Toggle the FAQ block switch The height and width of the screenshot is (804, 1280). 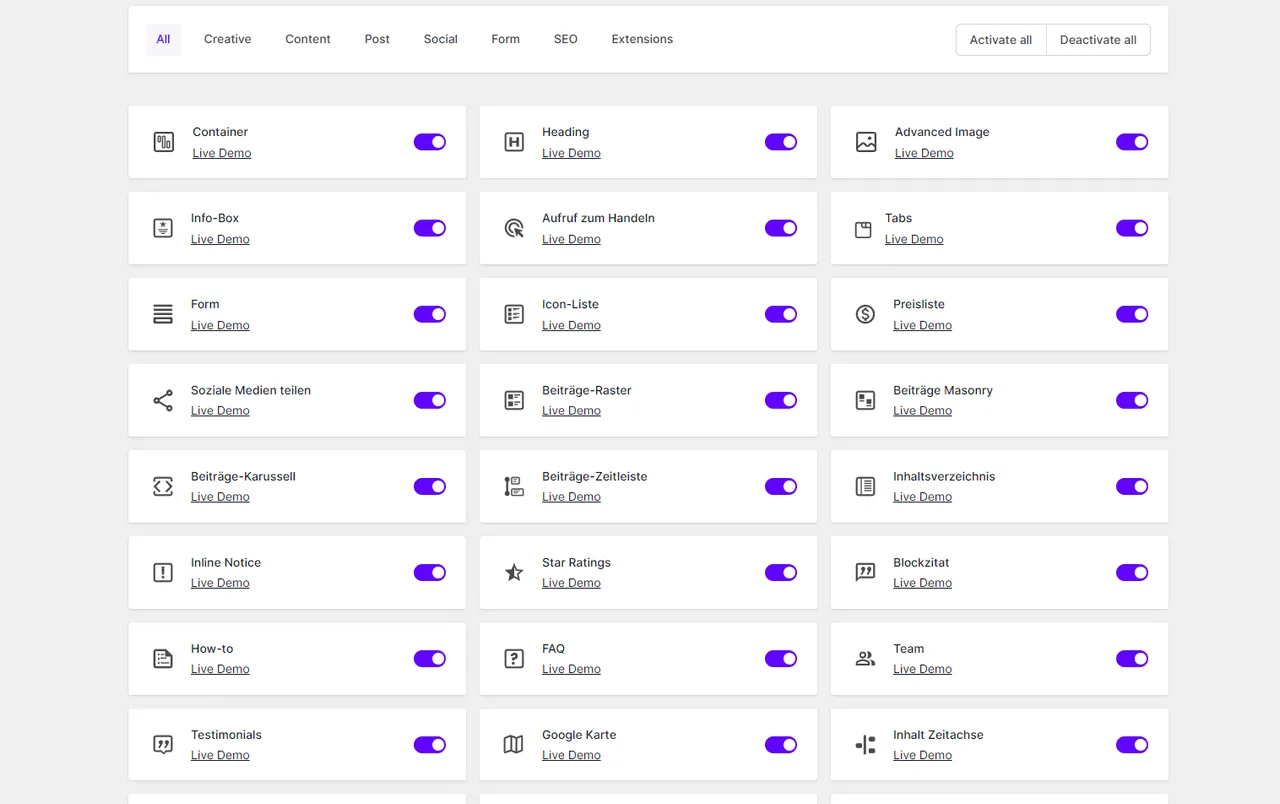pyautogui.click(x=781, y=658)
